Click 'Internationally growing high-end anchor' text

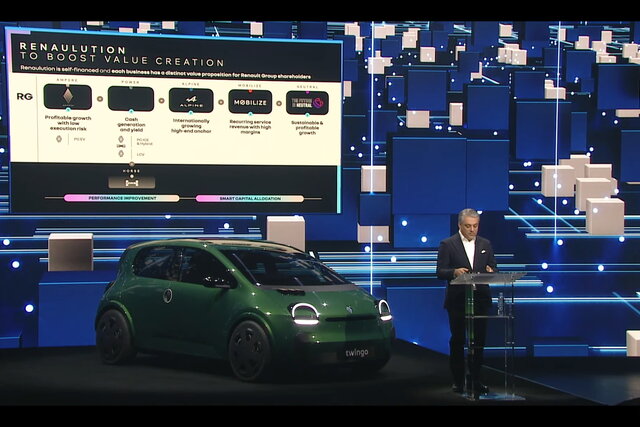tap(191, 126)
